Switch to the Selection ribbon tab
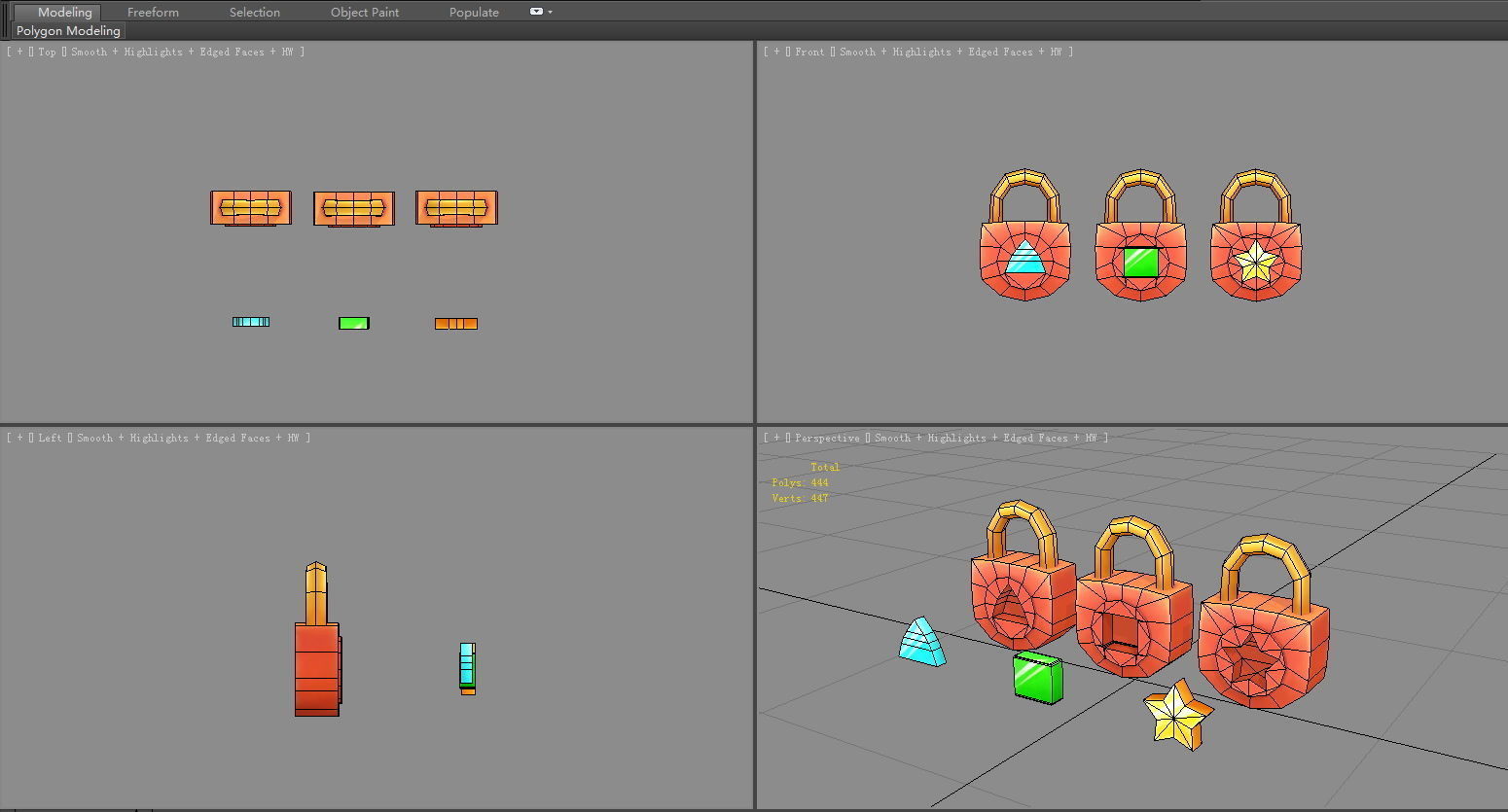Image resolution: width=1508 pixels, height=812 pixels. tap(254, 12)
